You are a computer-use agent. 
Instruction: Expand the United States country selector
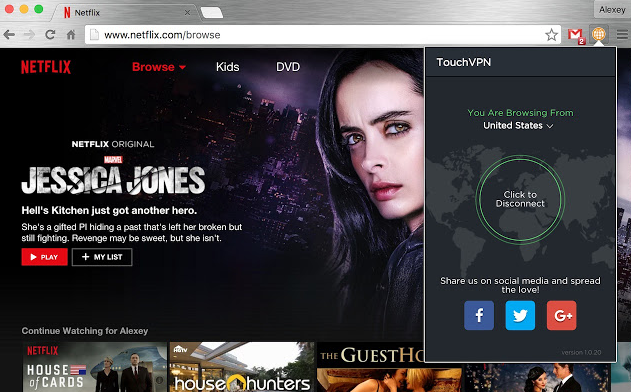point(518,126)
